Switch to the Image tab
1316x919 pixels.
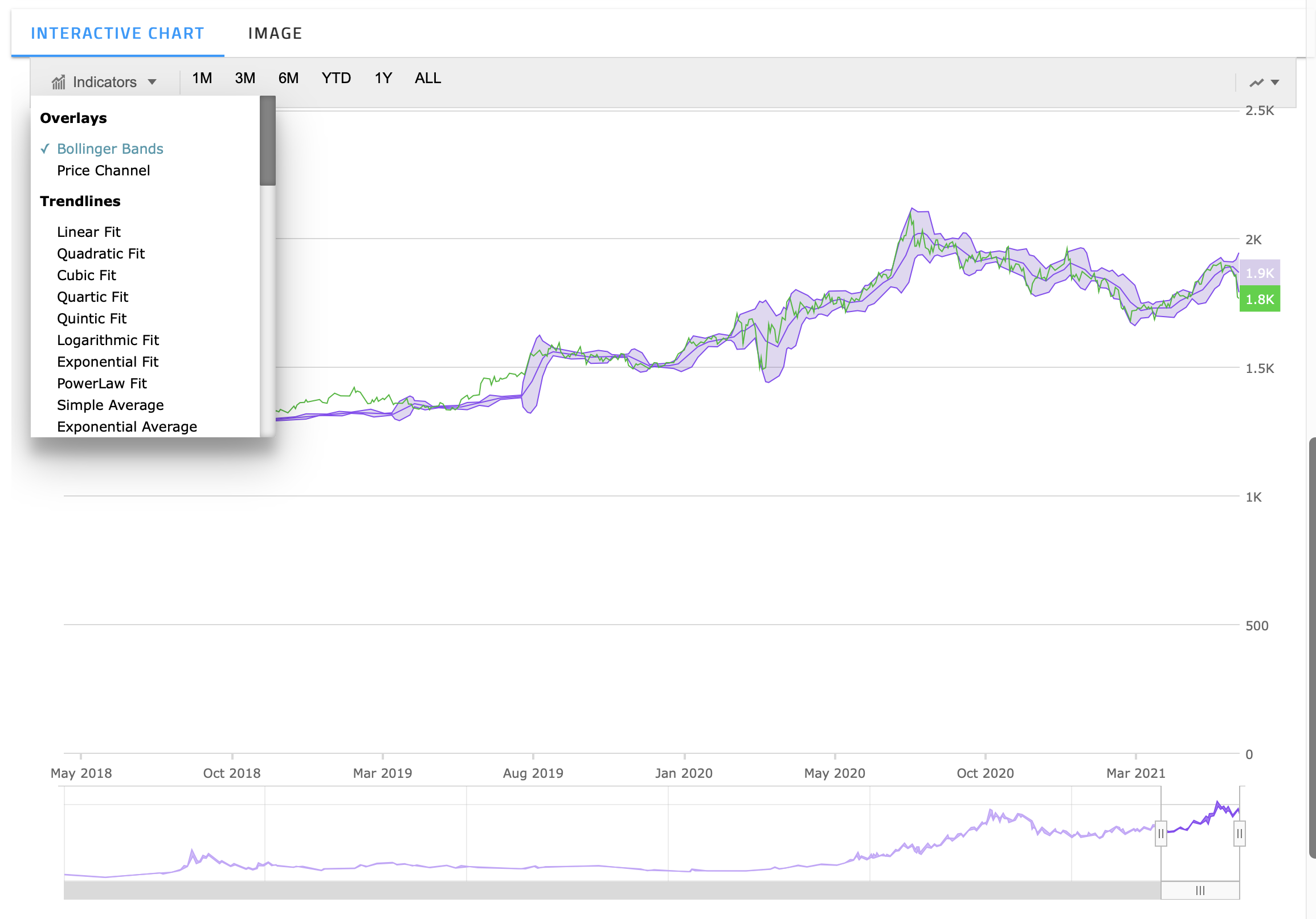[275, 33]
